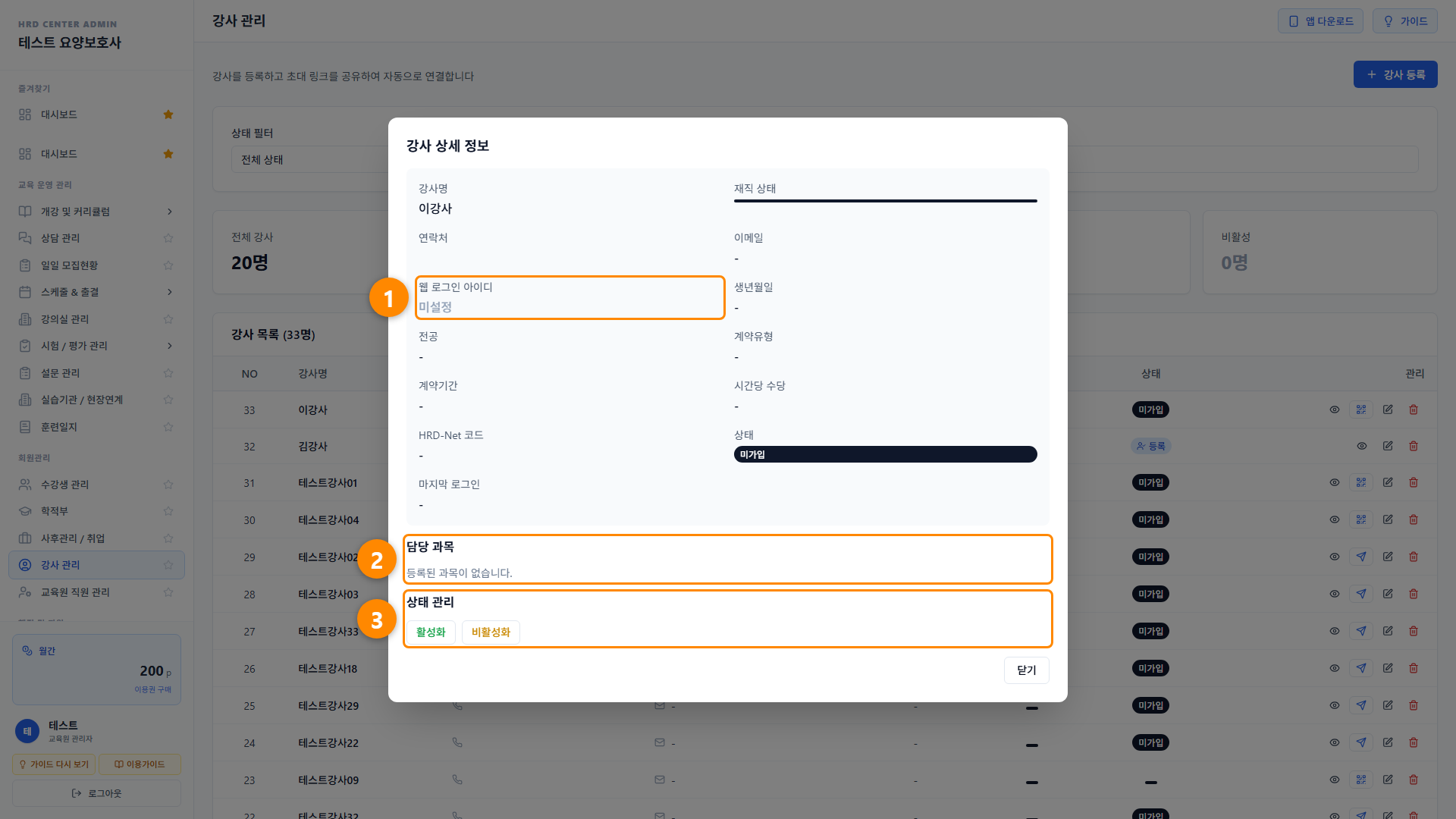Viewport: 1456px width, 819px height.
Task: View details of row 33 이강사 with eye icon
Action: pos(1335,409)
